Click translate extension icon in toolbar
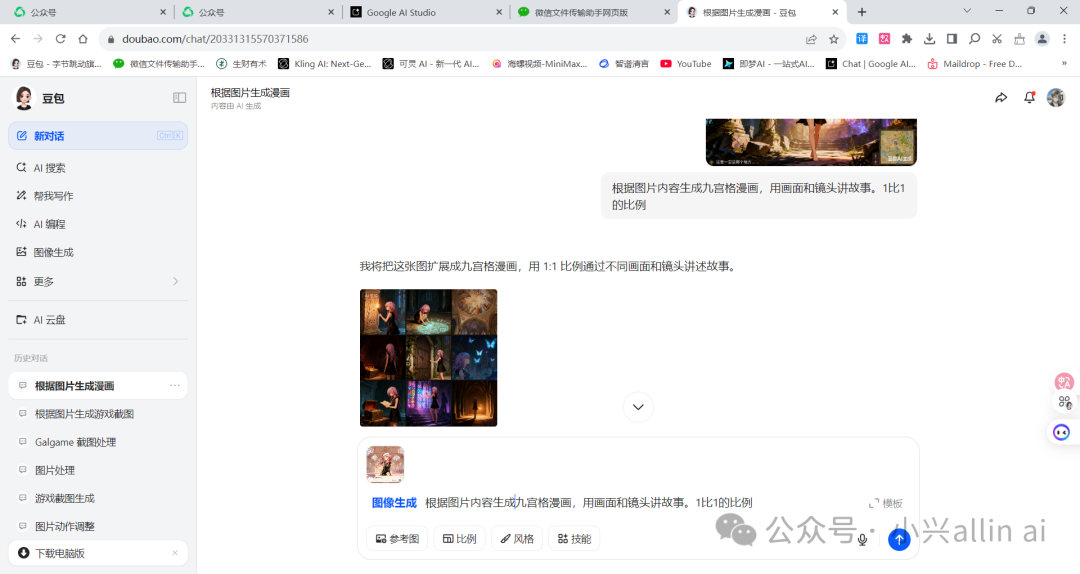 pyautogui.click(x=862, y=39)
